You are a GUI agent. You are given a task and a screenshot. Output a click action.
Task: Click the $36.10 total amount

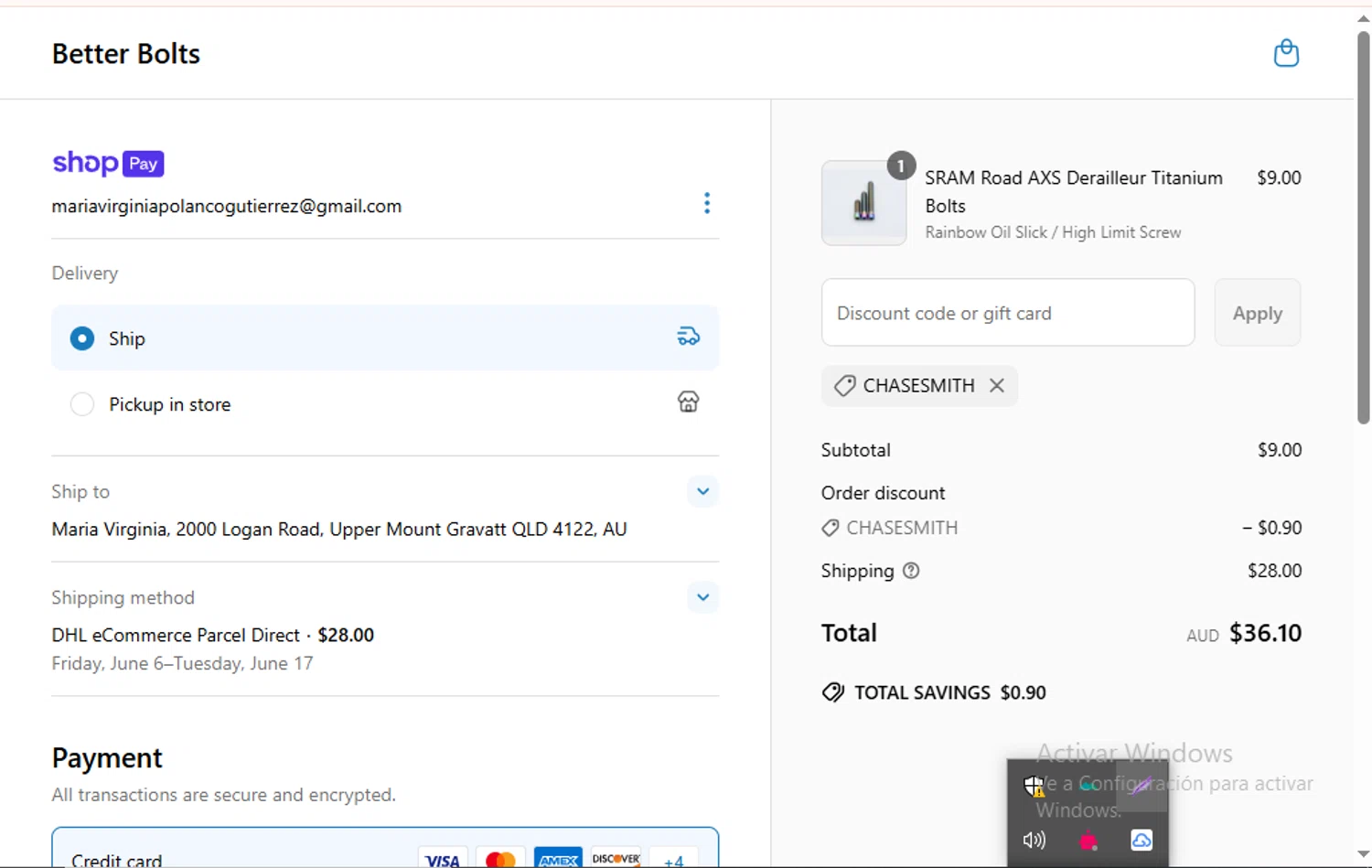coord(1265,633)
